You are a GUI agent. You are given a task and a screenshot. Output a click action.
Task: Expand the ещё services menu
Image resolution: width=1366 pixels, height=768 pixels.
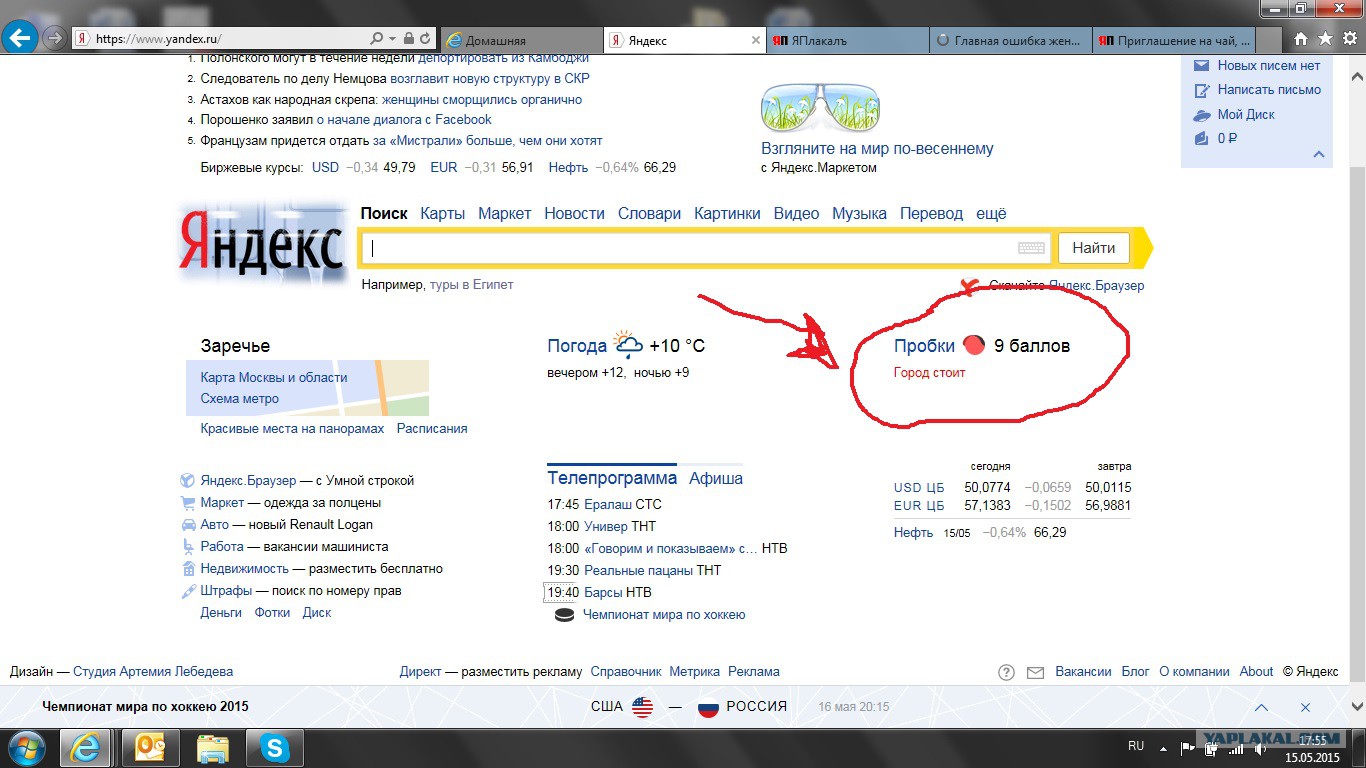[991, 213]
